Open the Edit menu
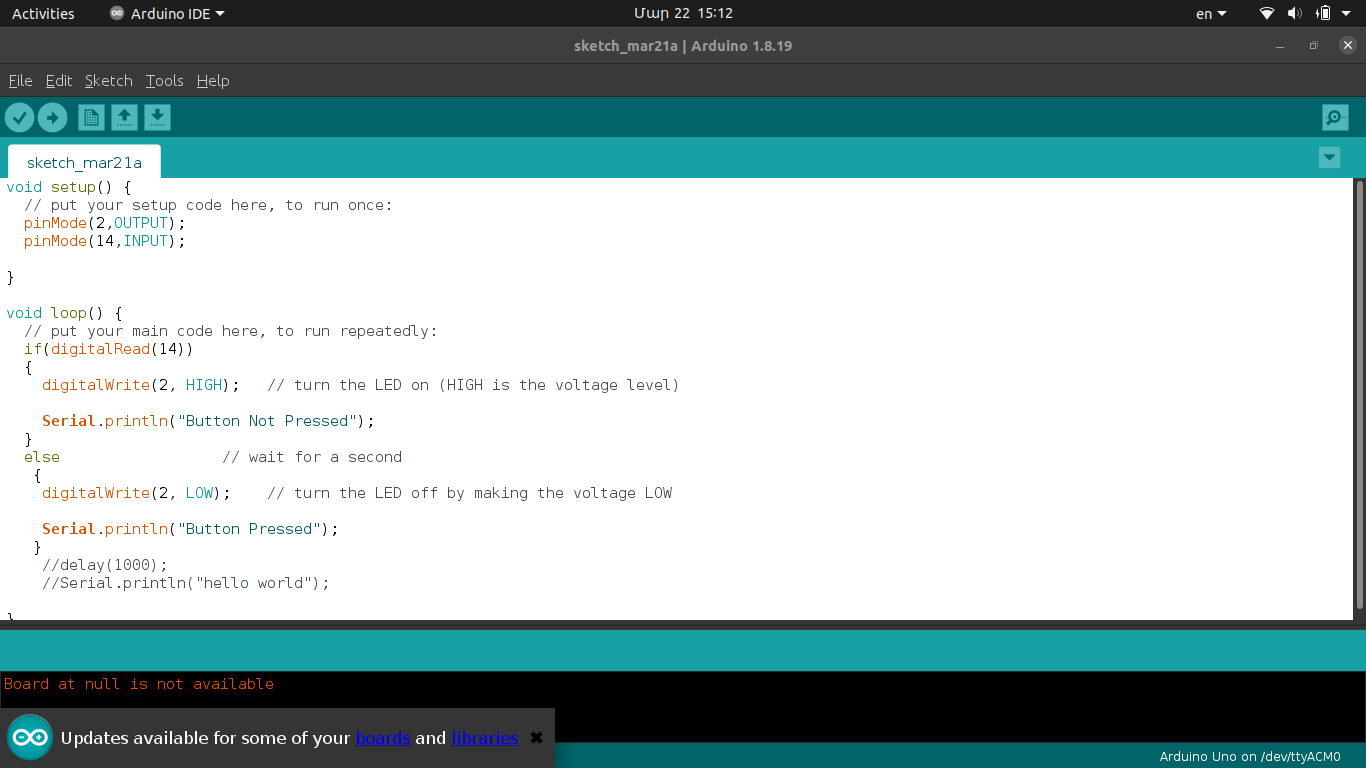 (x=59, y=81)
